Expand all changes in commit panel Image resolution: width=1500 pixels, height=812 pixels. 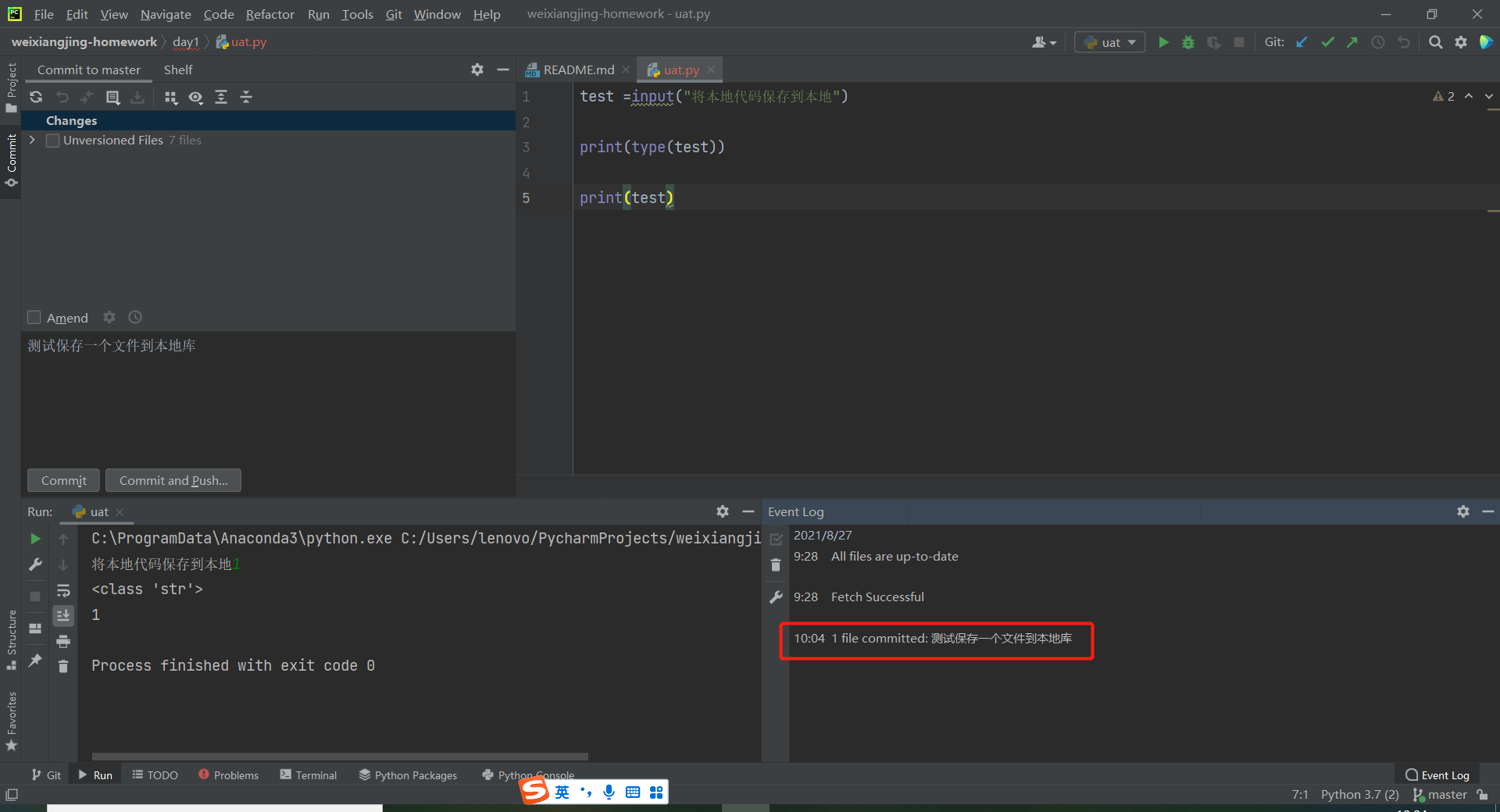point(221,97)
